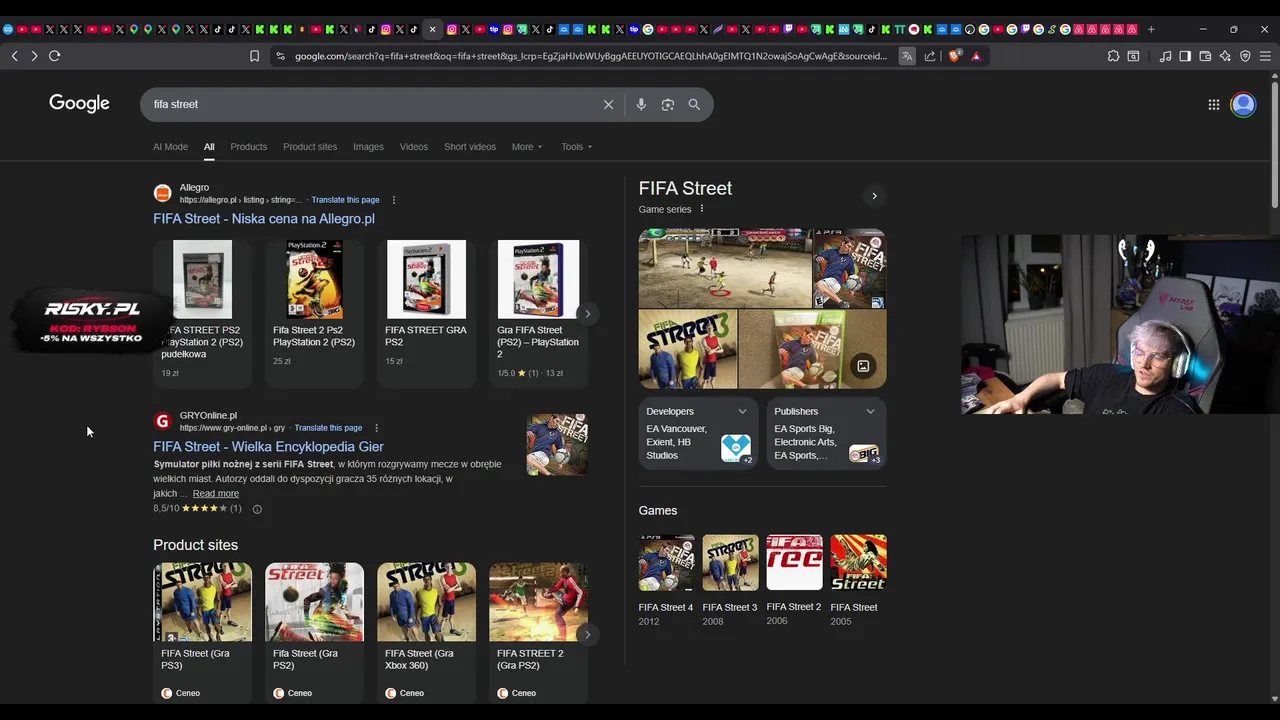The image size is (1280, 720).
Task: Expand the Tools dropdown
Action: tap(577, 147)
